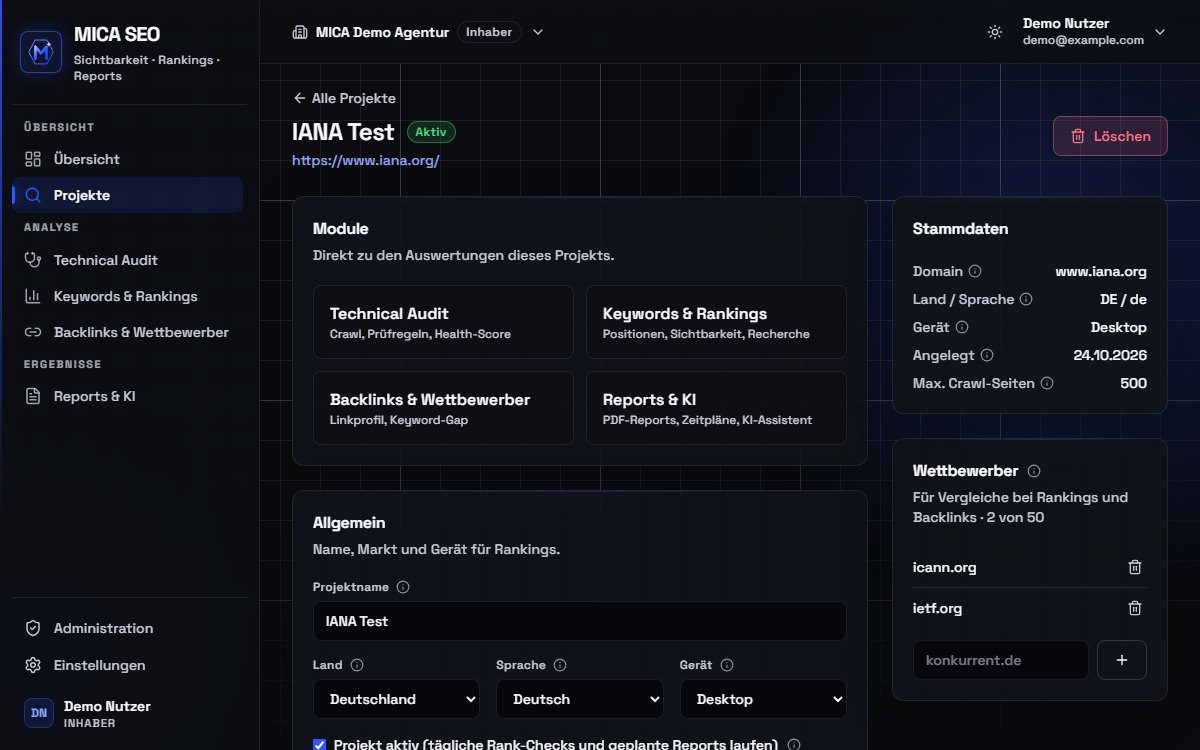Click the info icon beside Land / Sprache
The height and width of the screenshot is (750, 1200).
(x=1026, y=299)
